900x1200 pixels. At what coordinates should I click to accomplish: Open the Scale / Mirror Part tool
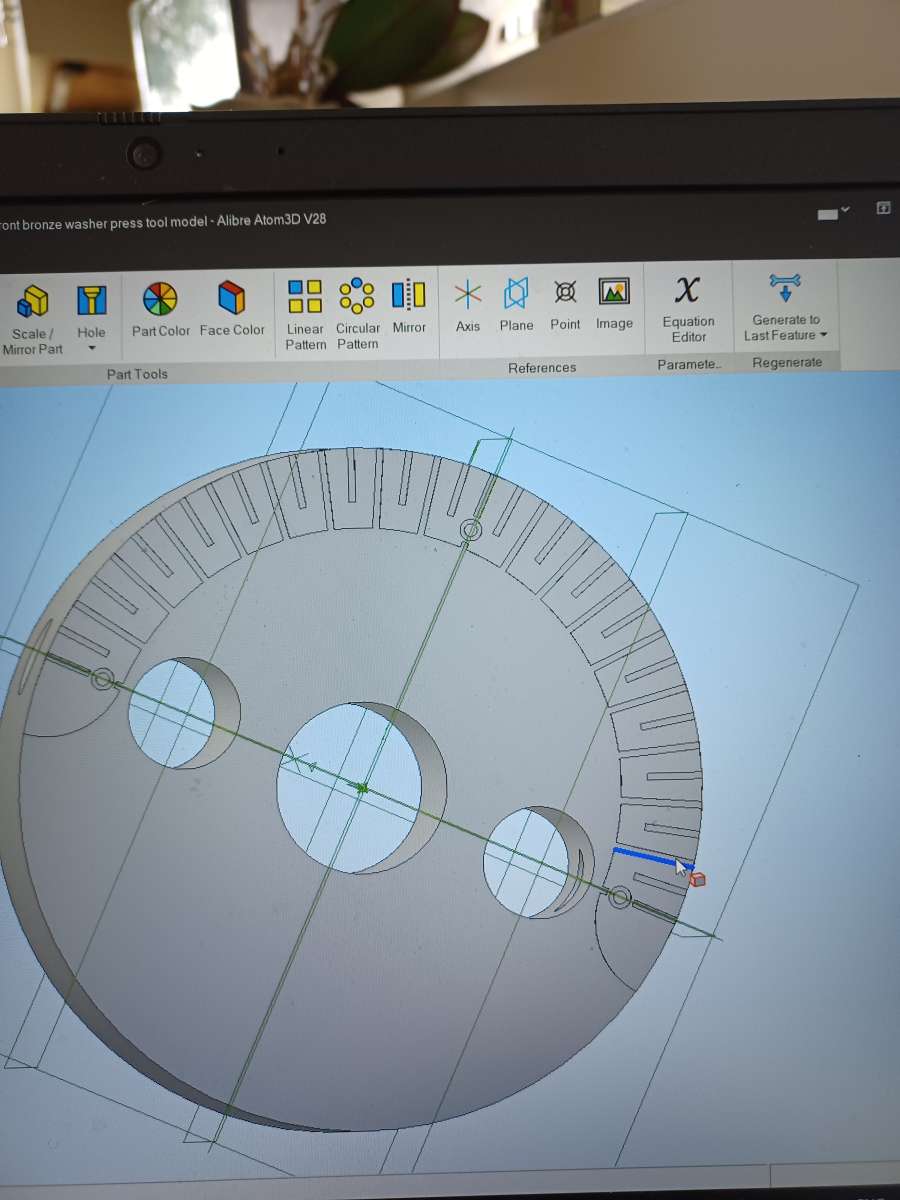33,319
